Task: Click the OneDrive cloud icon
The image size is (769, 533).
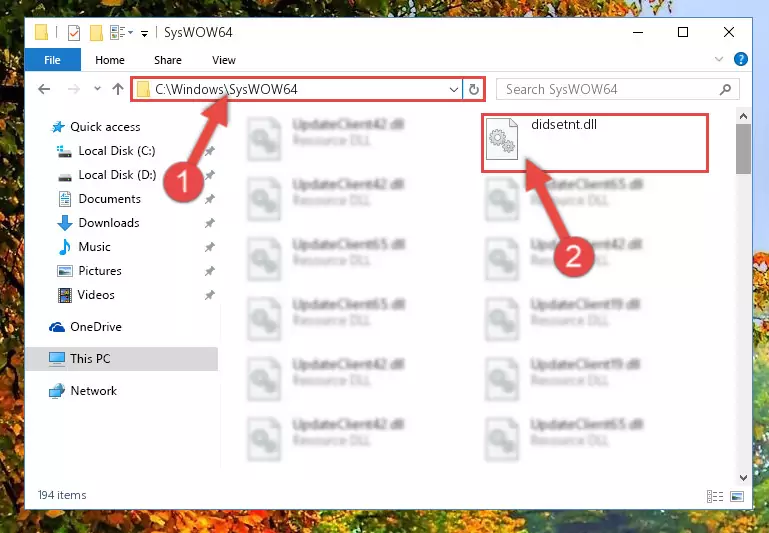Action: 57,327
